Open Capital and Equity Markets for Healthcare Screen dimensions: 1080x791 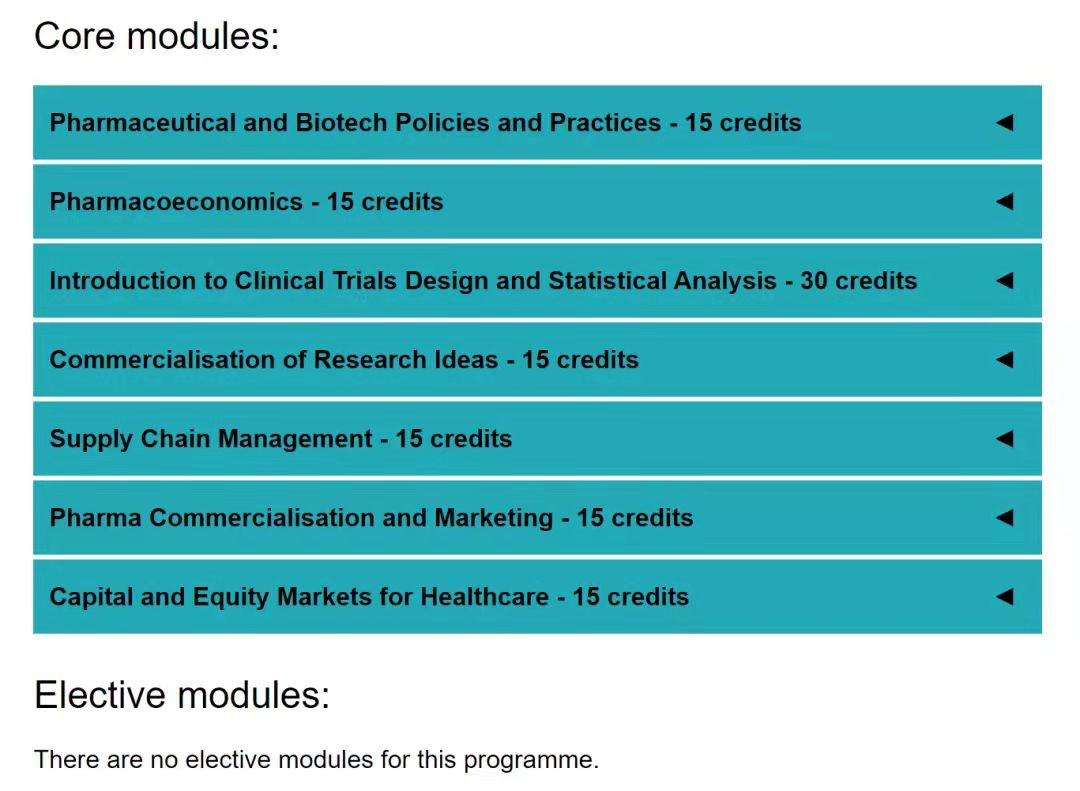tap(537, 597)
